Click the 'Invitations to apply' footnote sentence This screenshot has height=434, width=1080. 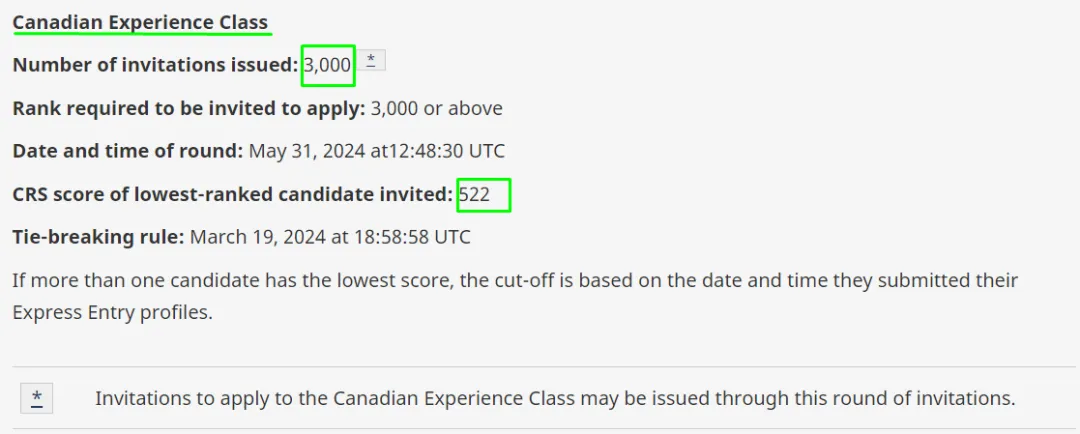(x=555, y=398)
